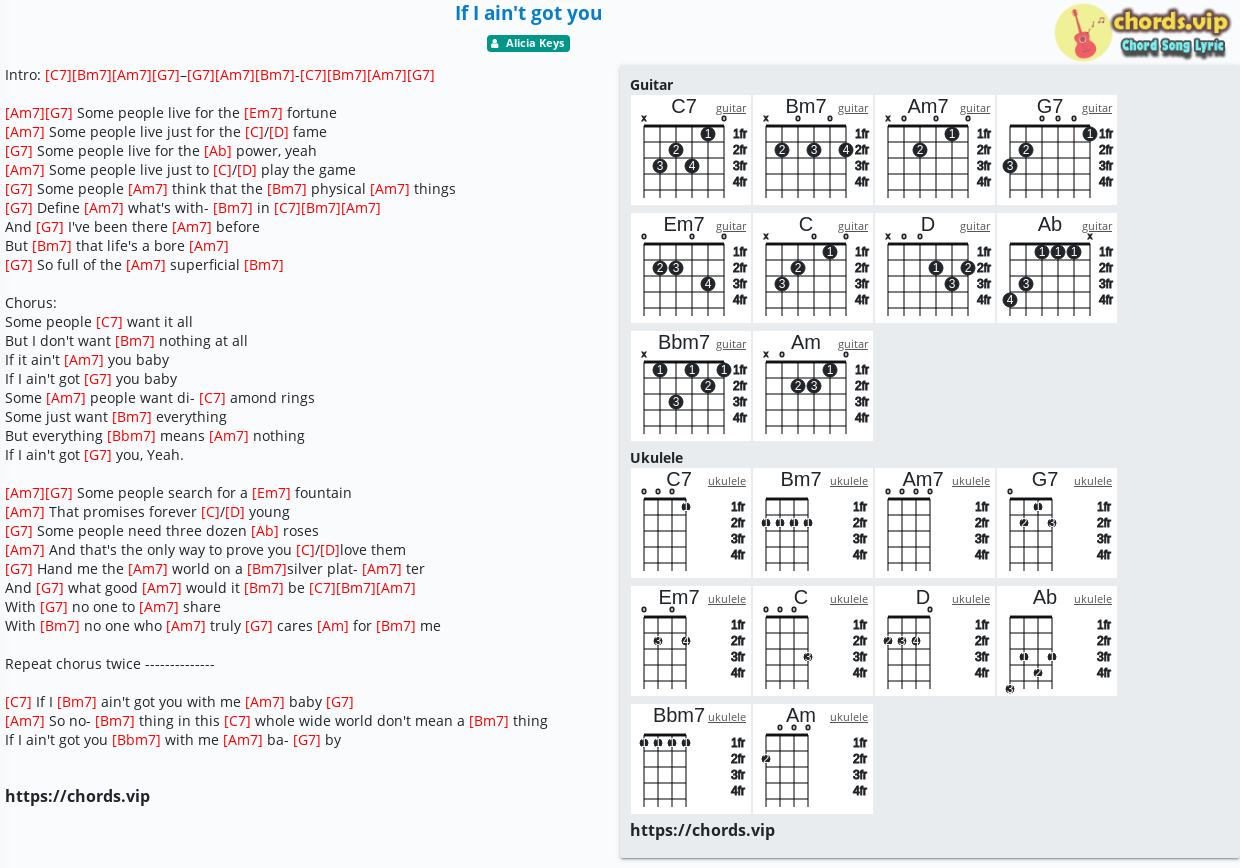Click the 'Guitar' section heading

point(651,85)
